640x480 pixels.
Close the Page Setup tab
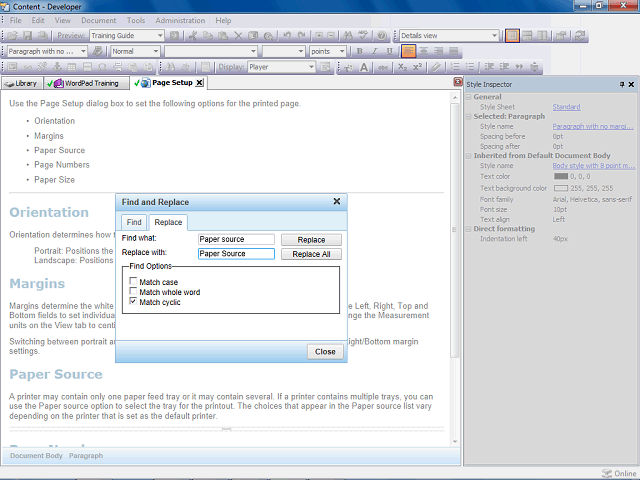pyautogui.click(x=199, y=83)
